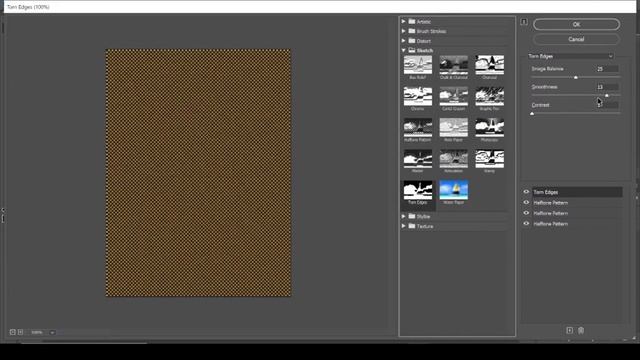Open the preview zoom percentage dropdown

click(52, 333)
